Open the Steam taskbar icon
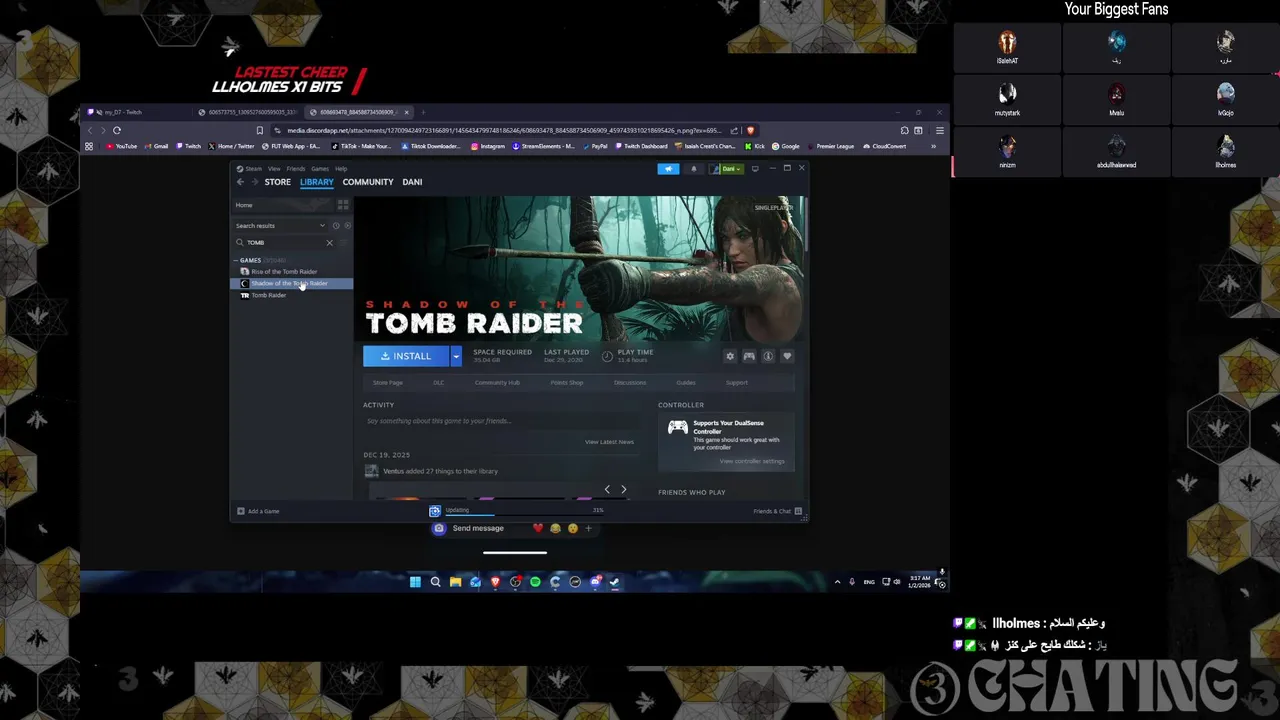The width and height of the screenshot is (1280, 720). pos(615,582)
